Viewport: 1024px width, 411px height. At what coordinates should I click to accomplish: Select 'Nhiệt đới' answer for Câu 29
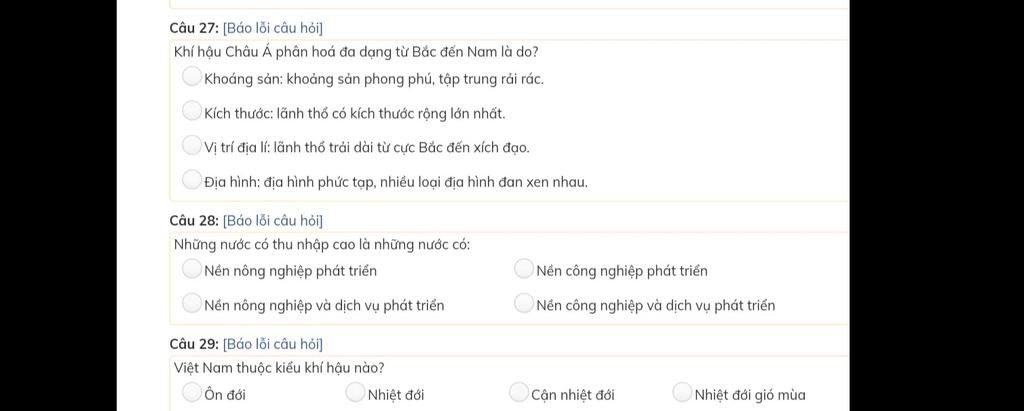pos(355,392)
